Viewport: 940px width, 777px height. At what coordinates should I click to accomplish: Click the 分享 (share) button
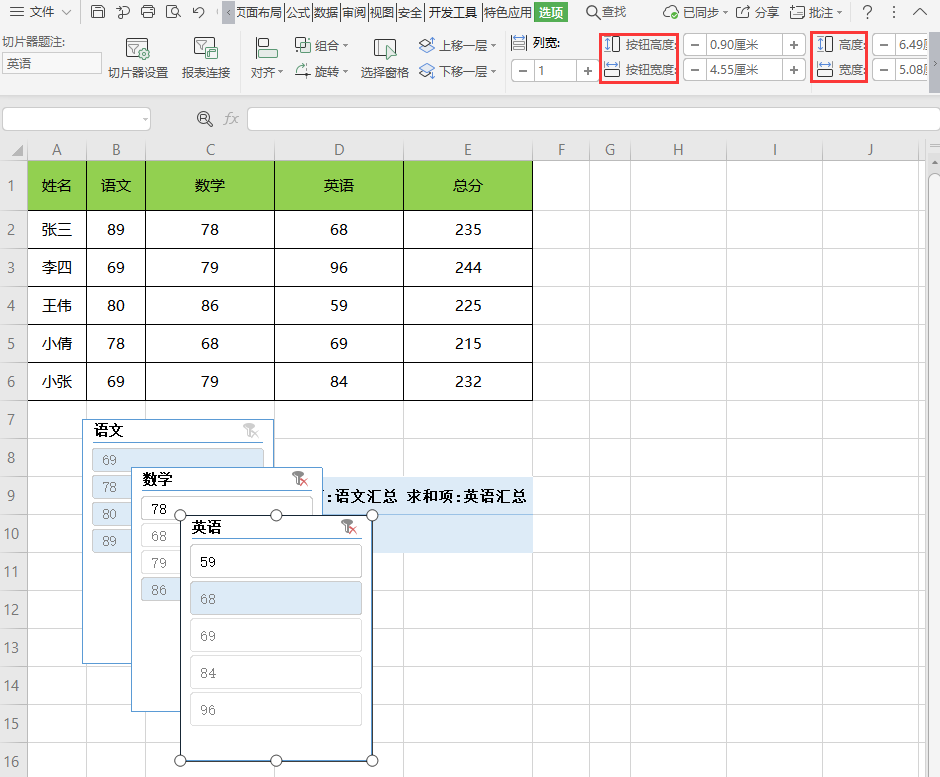click(x=757, y=12)
